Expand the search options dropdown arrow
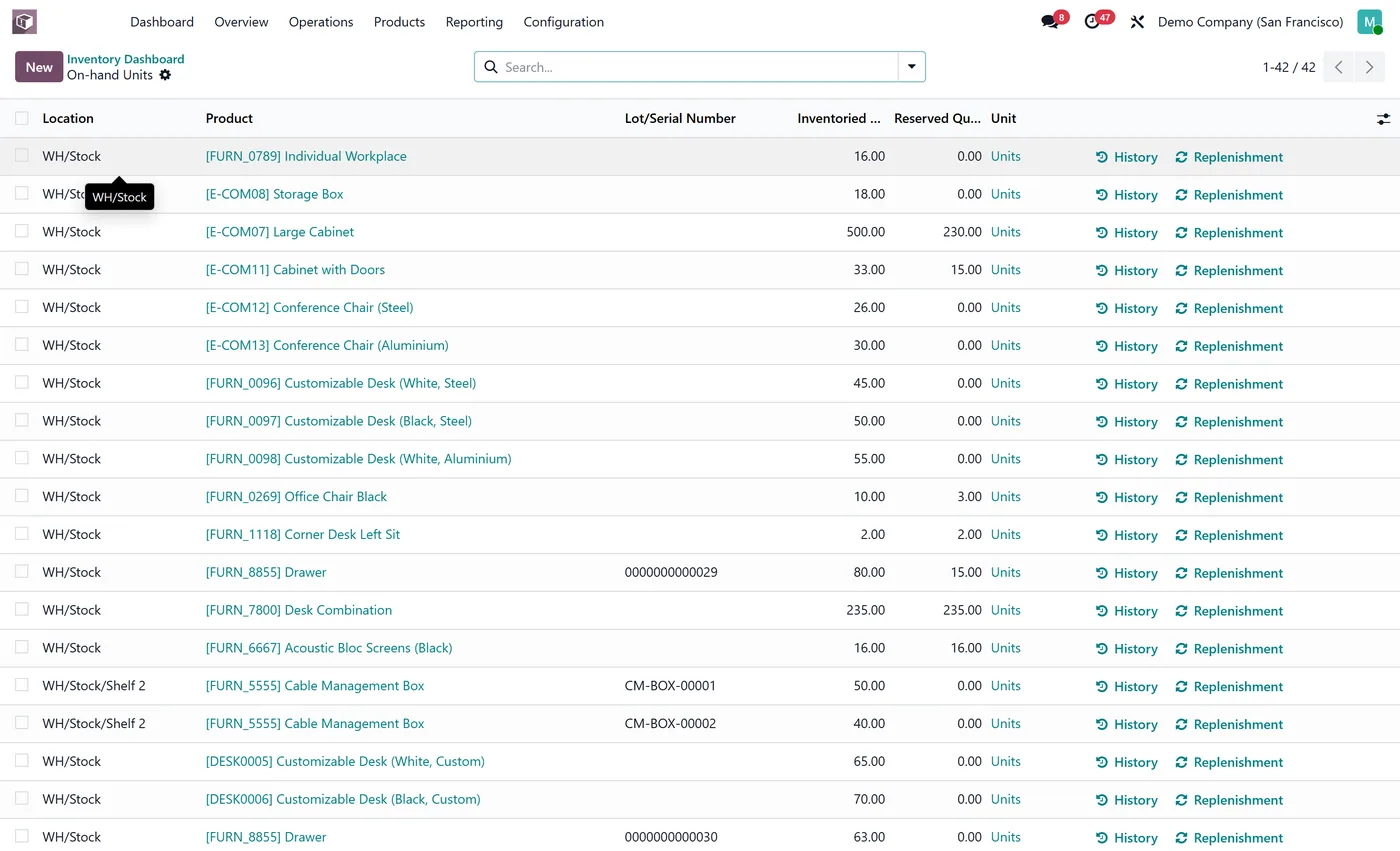 (x=912, y=67)
